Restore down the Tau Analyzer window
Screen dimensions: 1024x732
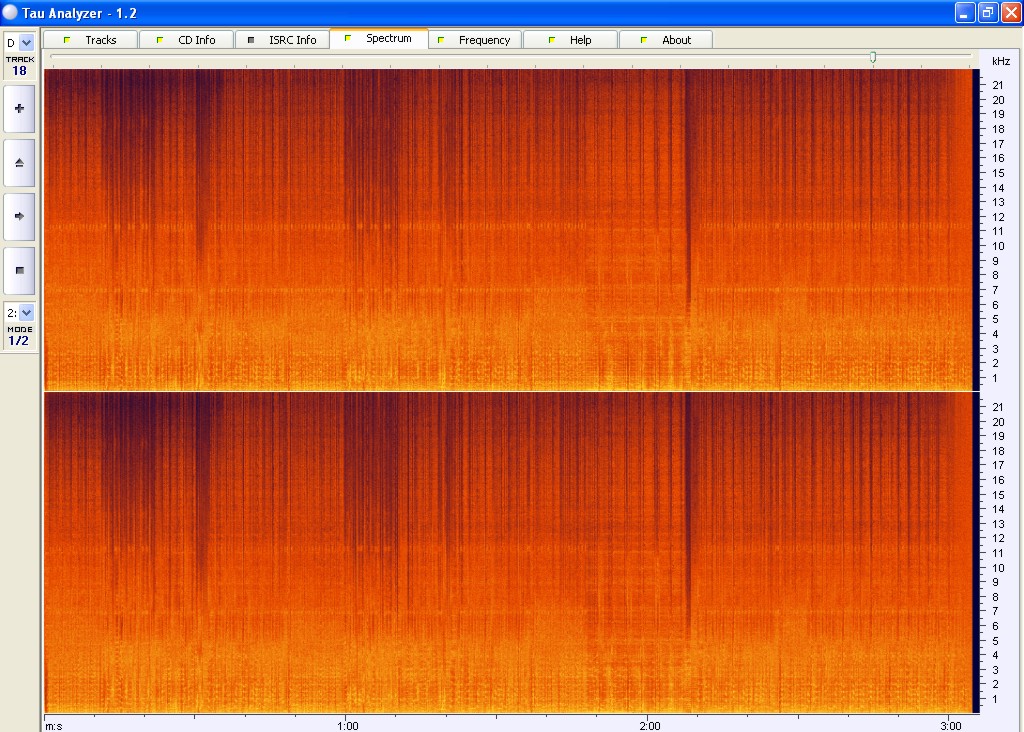[988, 12]
